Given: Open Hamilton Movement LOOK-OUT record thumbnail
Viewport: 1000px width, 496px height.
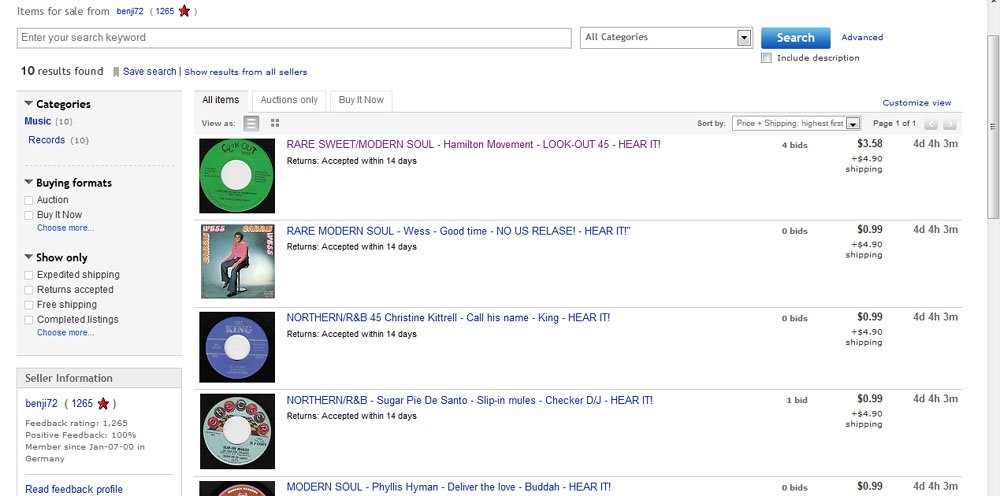Looking at the screenshot, I should (x=237, y=176).
